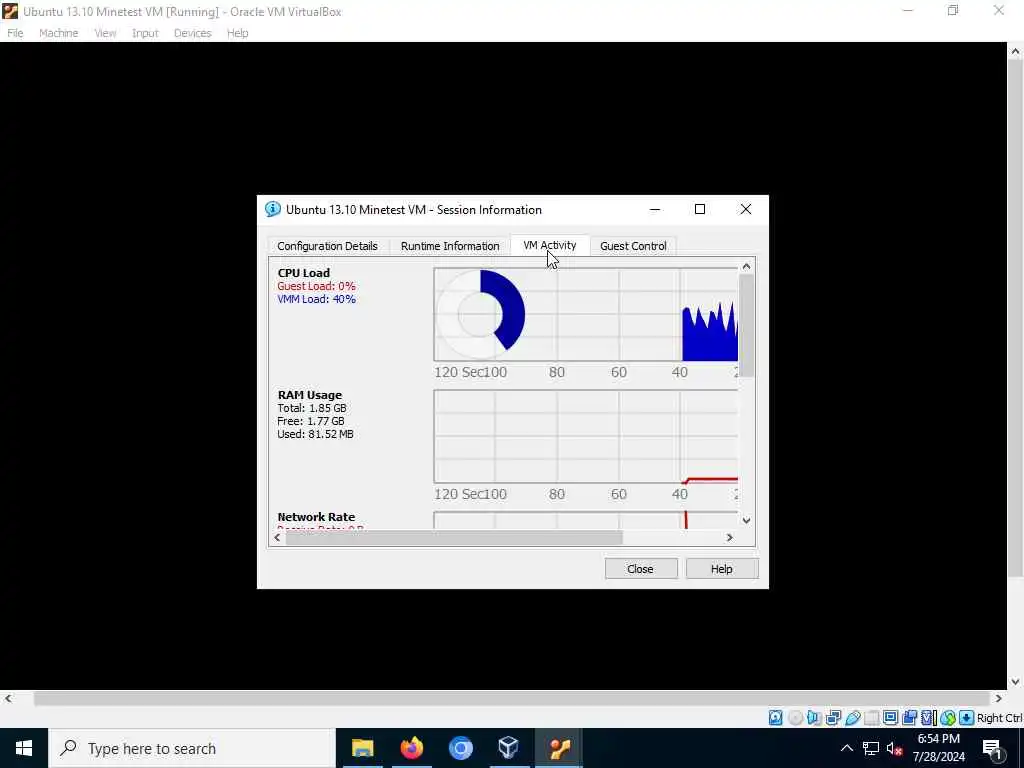
Task: Click the CPU load donut chart
Action: [x=480, y=315]
